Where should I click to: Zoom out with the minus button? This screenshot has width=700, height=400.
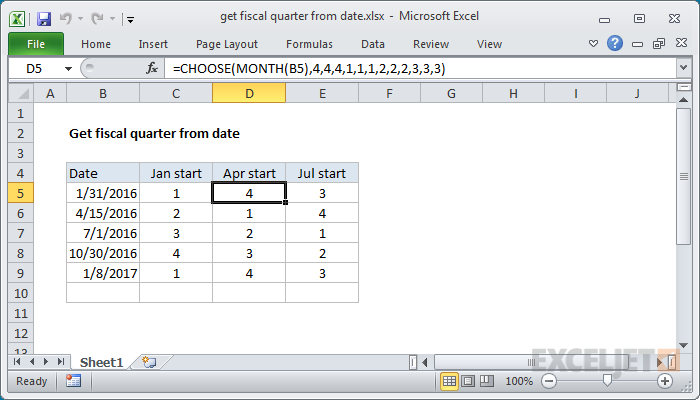click(549, 381)
